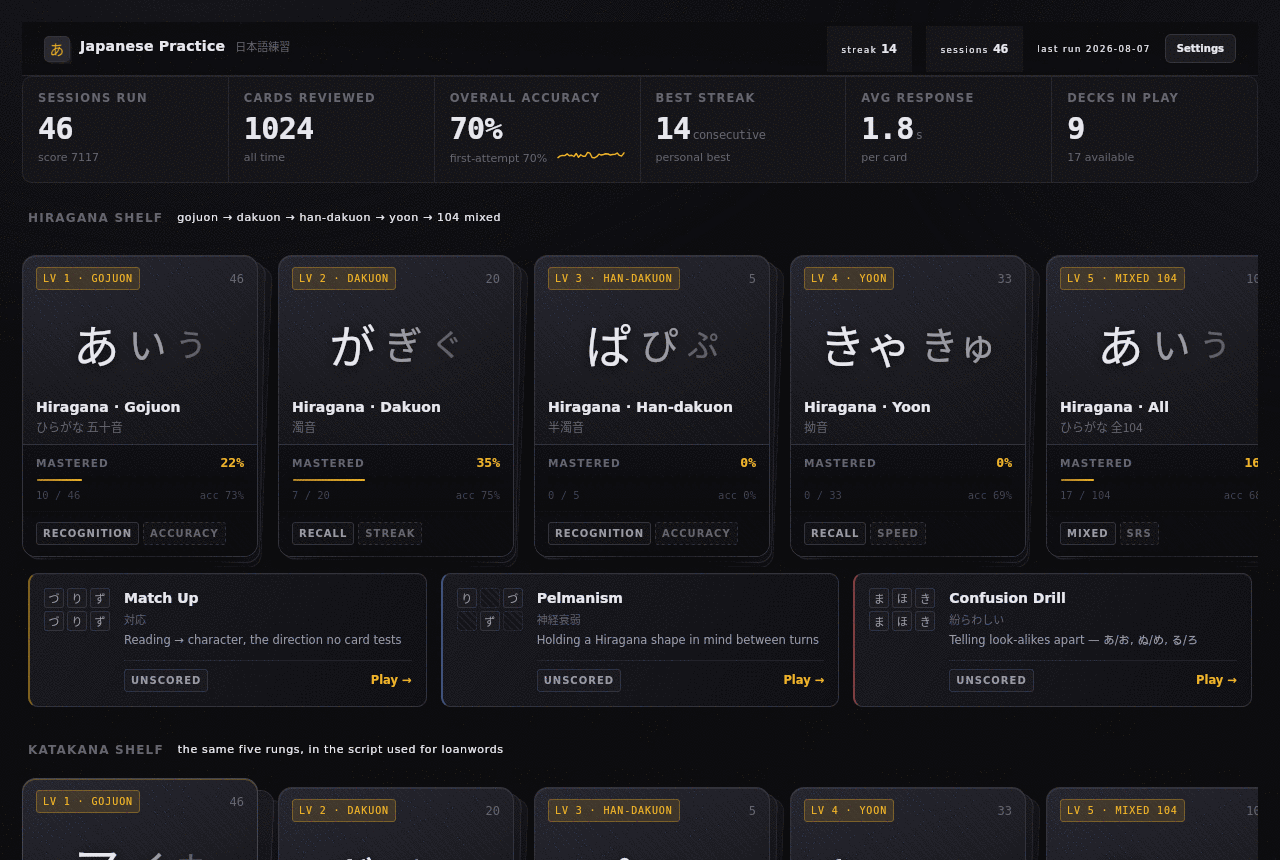This screenshot has height=860, width=1280.
Task: Open the Hiragana · Yoon deck card
Action: [x=908, y=406]
